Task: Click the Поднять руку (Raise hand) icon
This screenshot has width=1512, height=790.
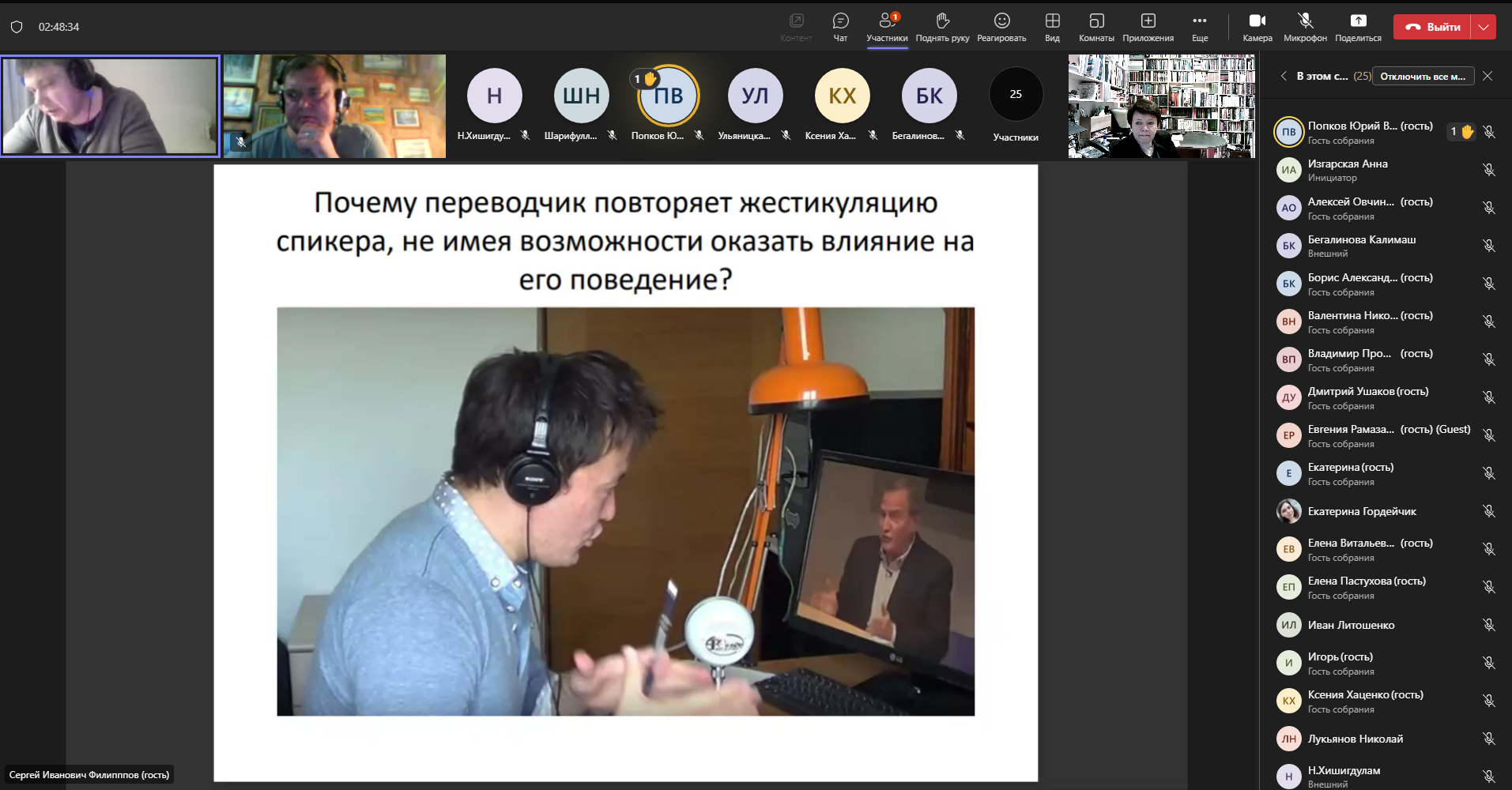Action: click(x=942, y=21)
